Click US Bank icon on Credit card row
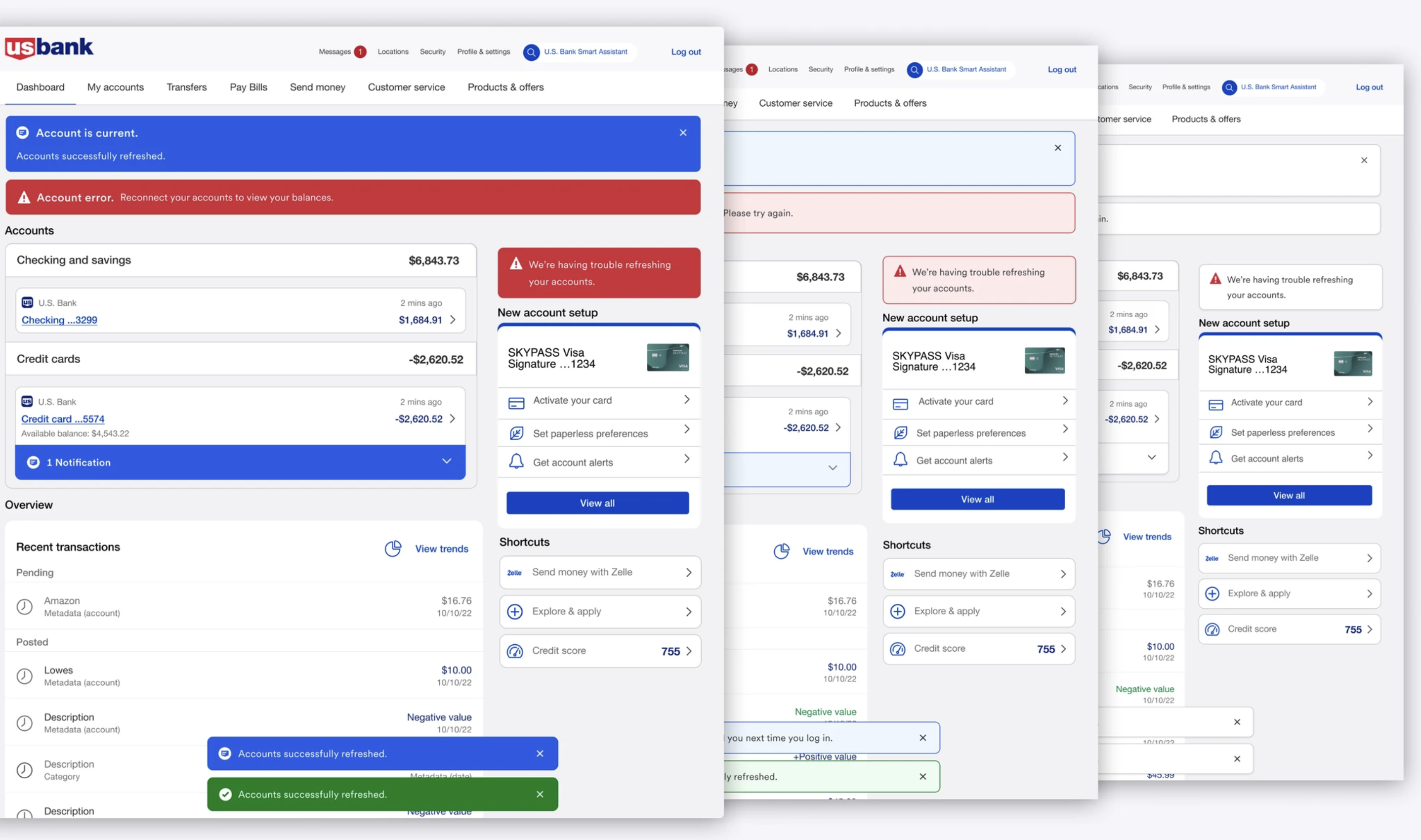The image size is (1421, 840). pos(27,401)
